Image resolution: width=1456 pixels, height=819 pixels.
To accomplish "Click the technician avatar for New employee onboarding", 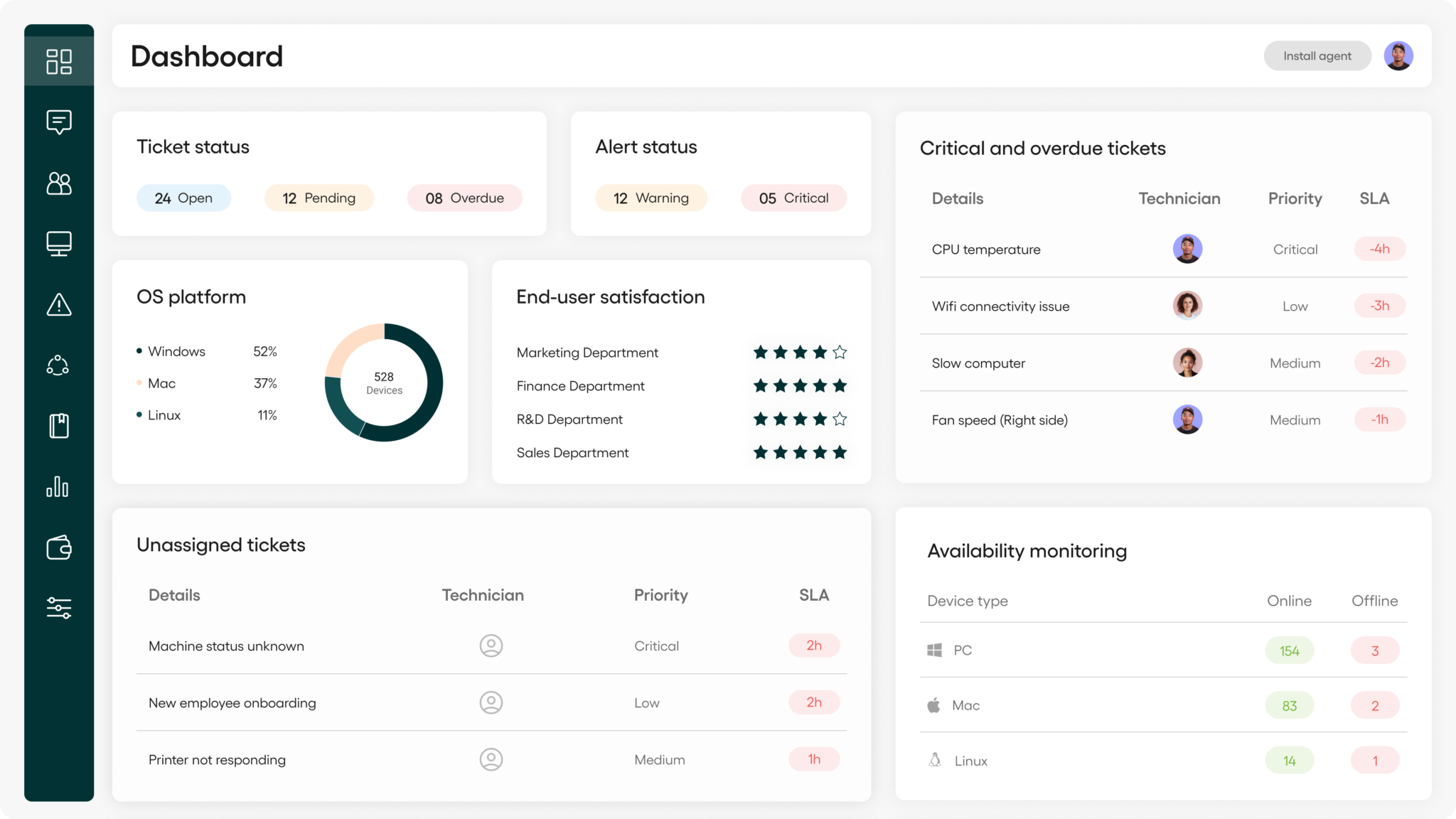I will pos(491,702).
